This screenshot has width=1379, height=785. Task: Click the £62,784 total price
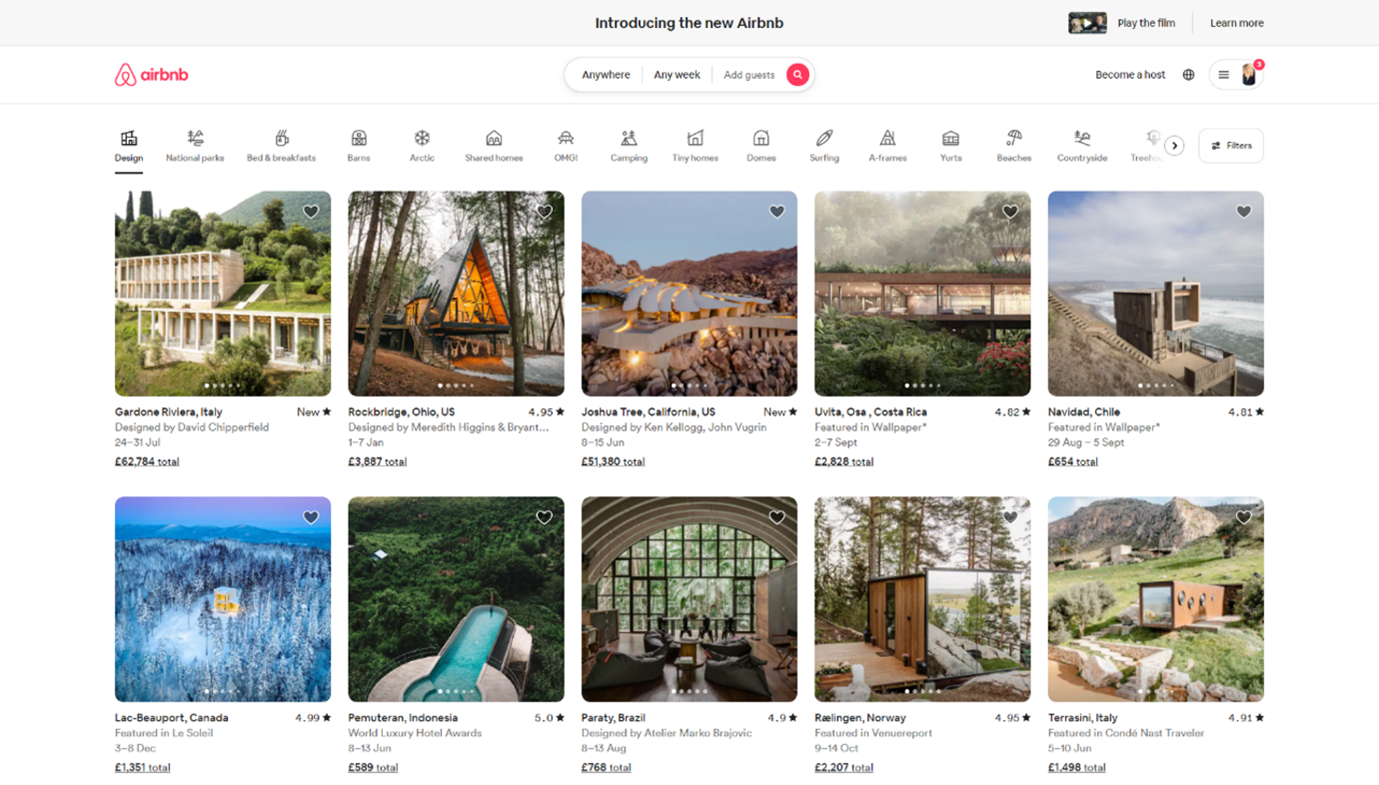pos(147,462)
